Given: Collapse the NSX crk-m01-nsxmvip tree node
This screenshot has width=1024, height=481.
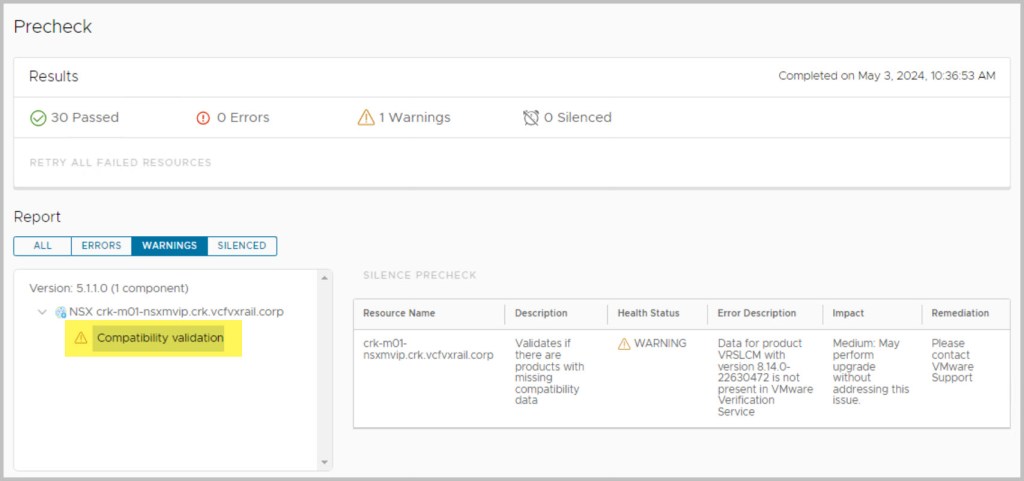Looking at the screenshot, I should tap(42, 312).
